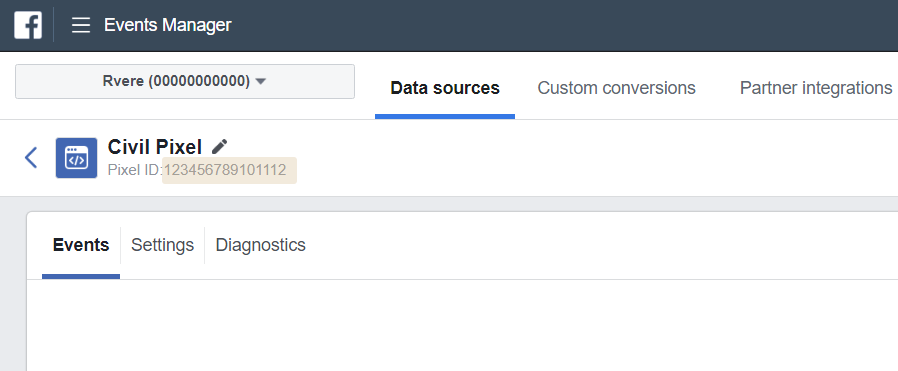Open the Custom conversions tab

(616, 88)
